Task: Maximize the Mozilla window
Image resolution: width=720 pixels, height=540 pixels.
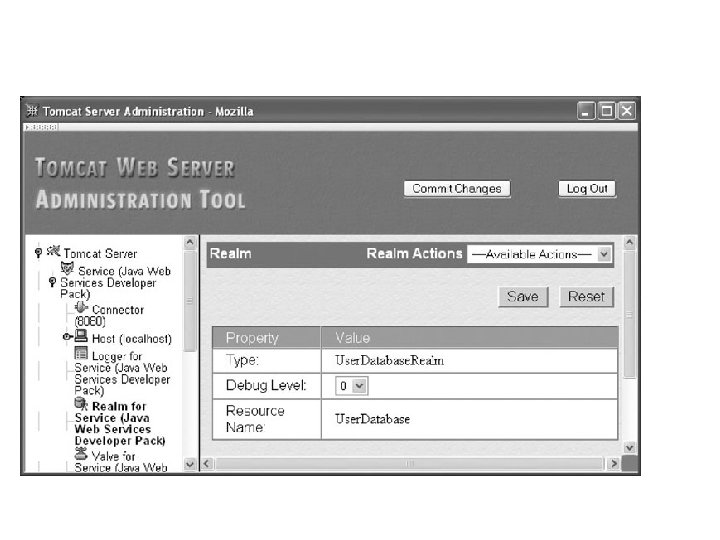Action: pos(607,111)
